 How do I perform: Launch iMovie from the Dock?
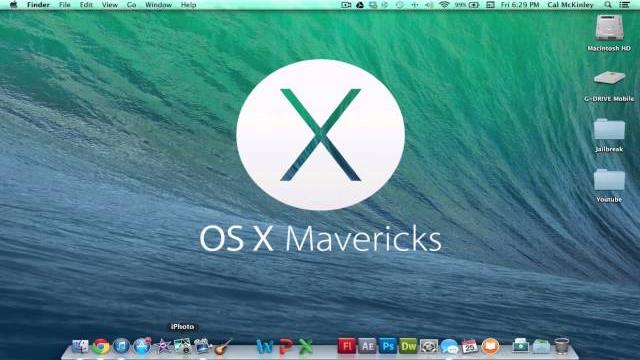(162, 346)
